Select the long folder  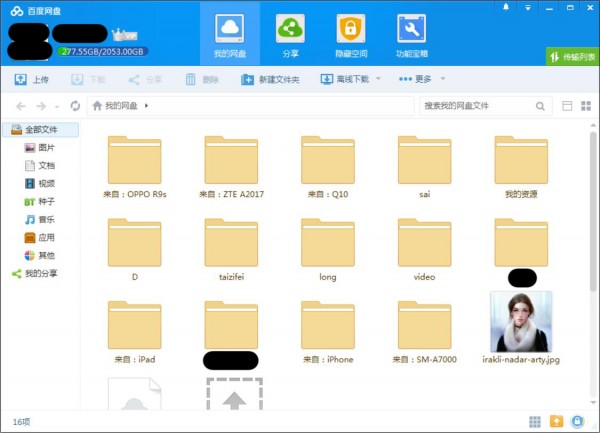tap(328, 250)
